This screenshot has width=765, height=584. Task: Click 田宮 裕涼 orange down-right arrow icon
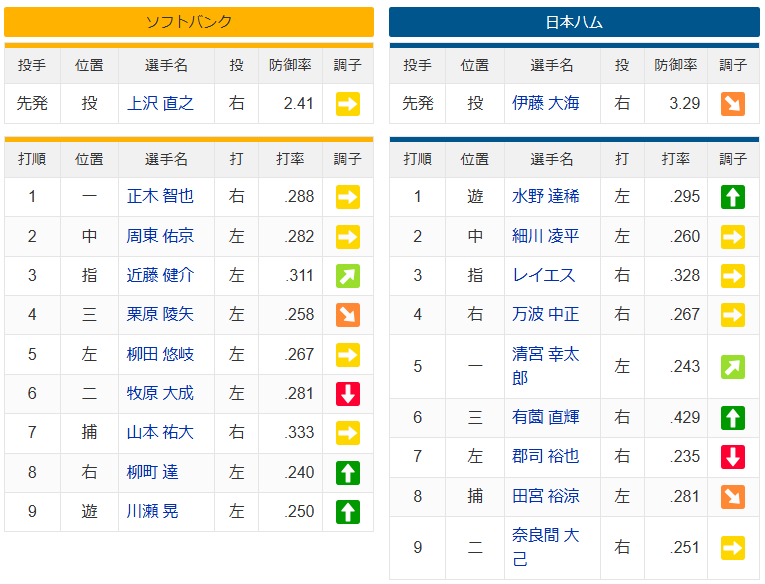(x=733, y=497)
